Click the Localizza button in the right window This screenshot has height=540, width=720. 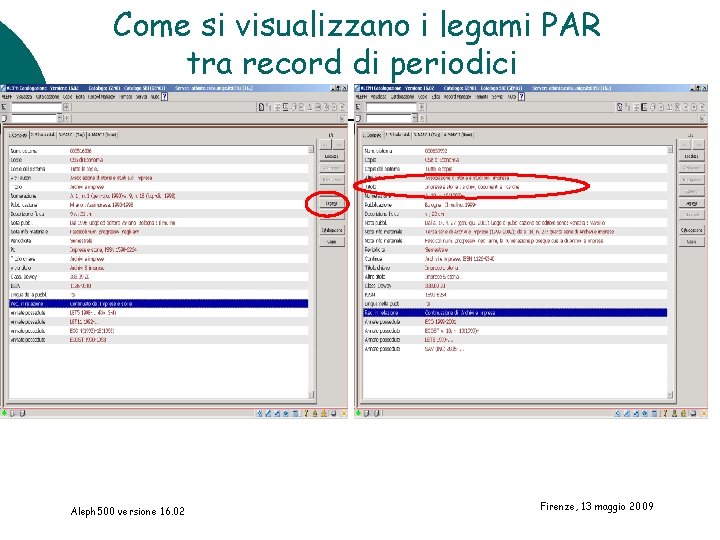click(x=692, y=156)
